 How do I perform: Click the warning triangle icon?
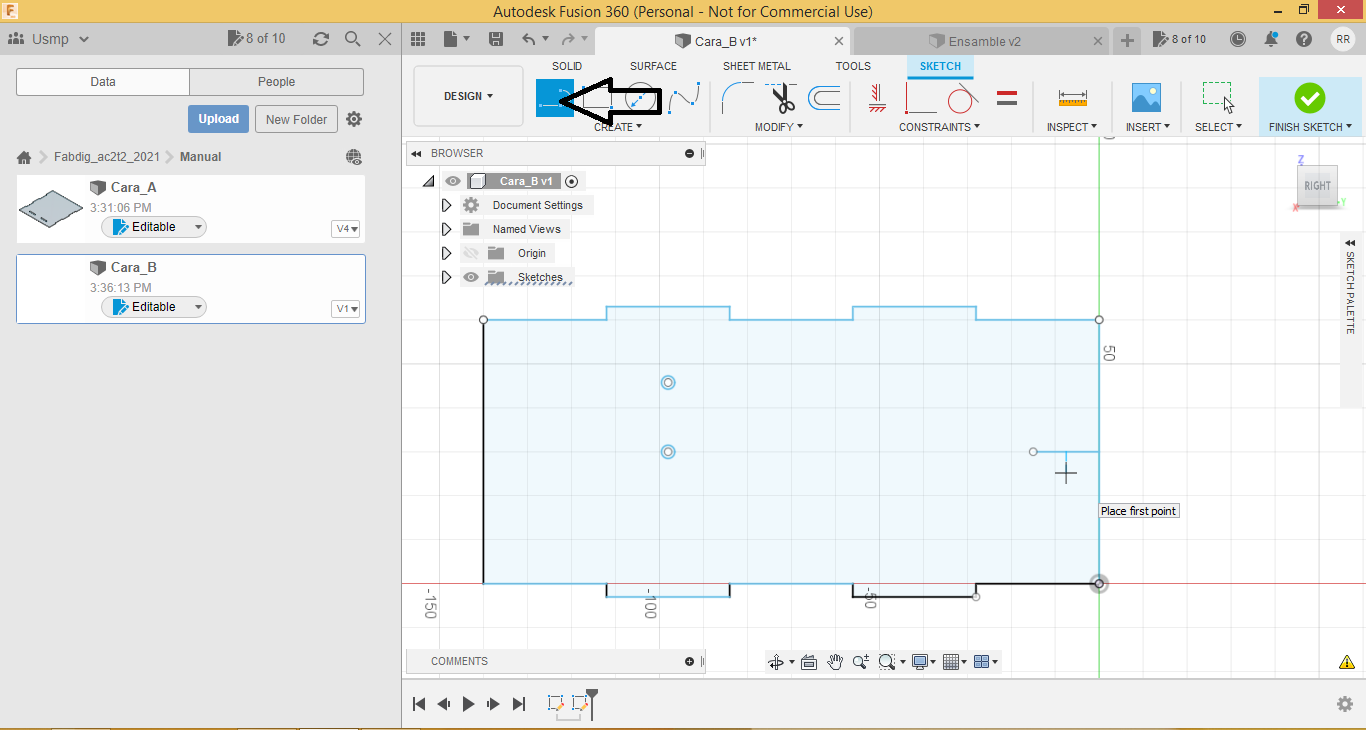1347,662
